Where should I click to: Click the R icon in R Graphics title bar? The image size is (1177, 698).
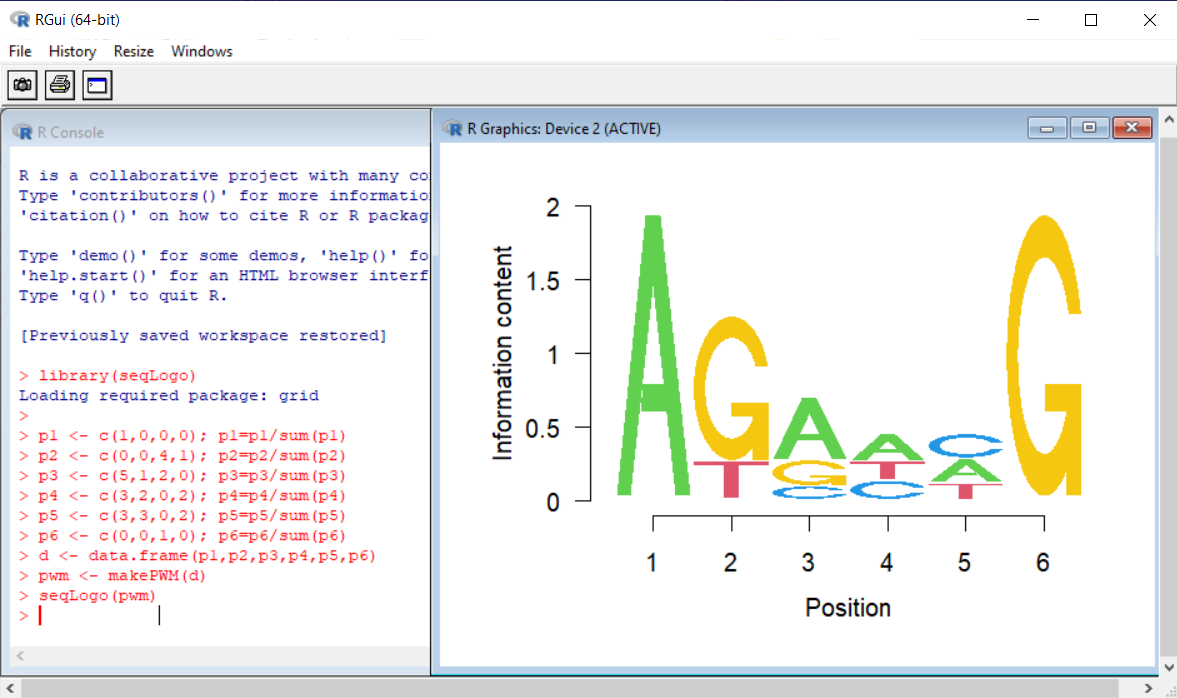[454, 128]
